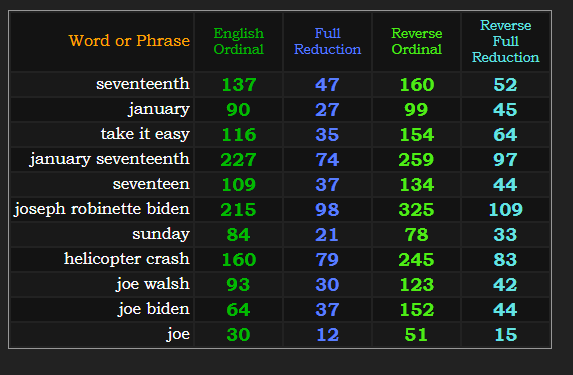Click the Reverse Full Reduction value 33
This screenshot has height=375, width=573.
click(x=505, y=235)
